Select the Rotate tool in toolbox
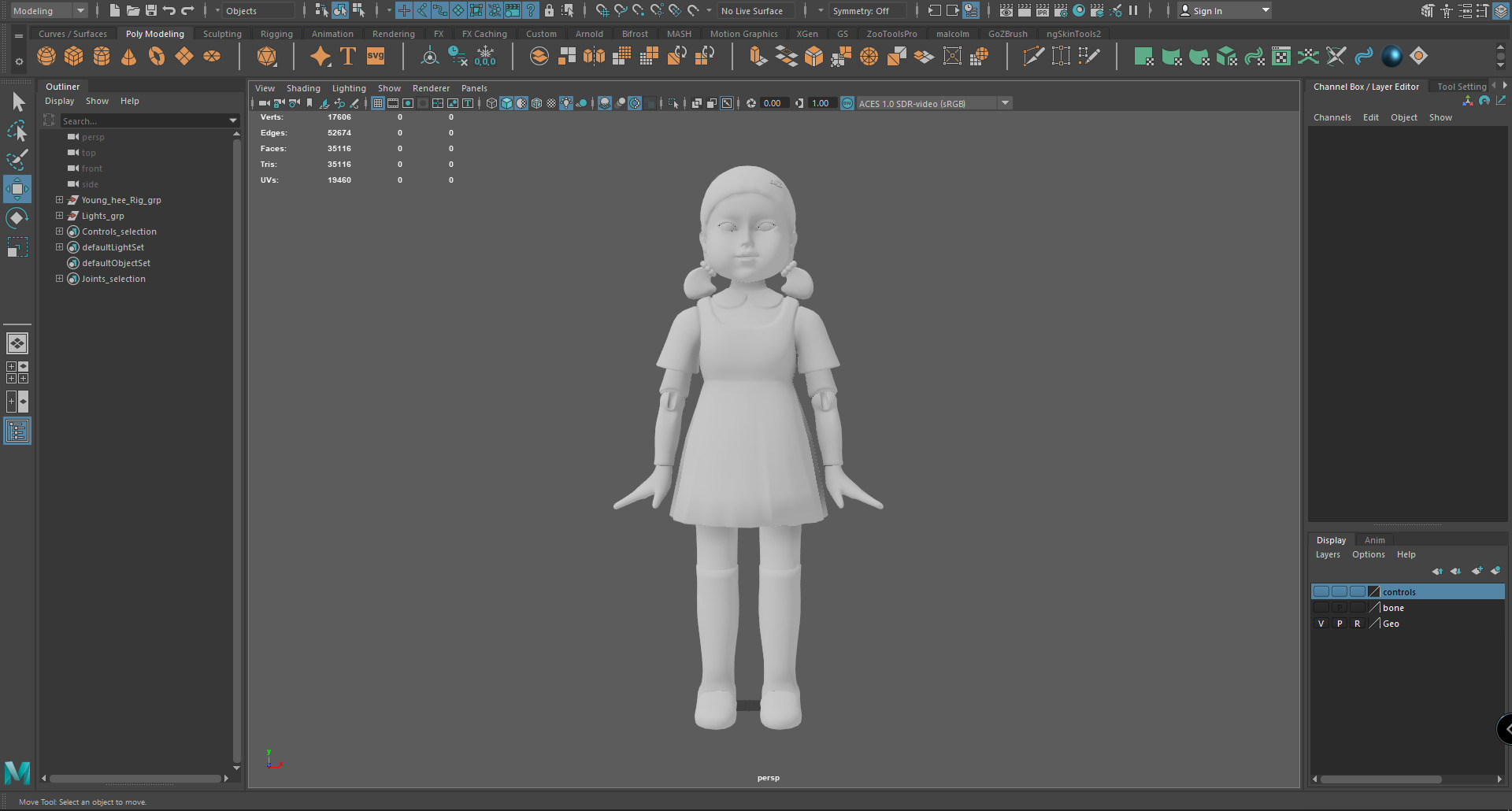The width and height of the screenshot is (1512, 811). (x=17, y=218)
